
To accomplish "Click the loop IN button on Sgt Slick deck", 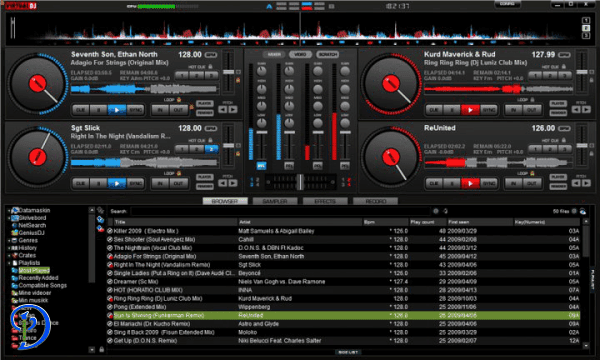I will (160, 184).
